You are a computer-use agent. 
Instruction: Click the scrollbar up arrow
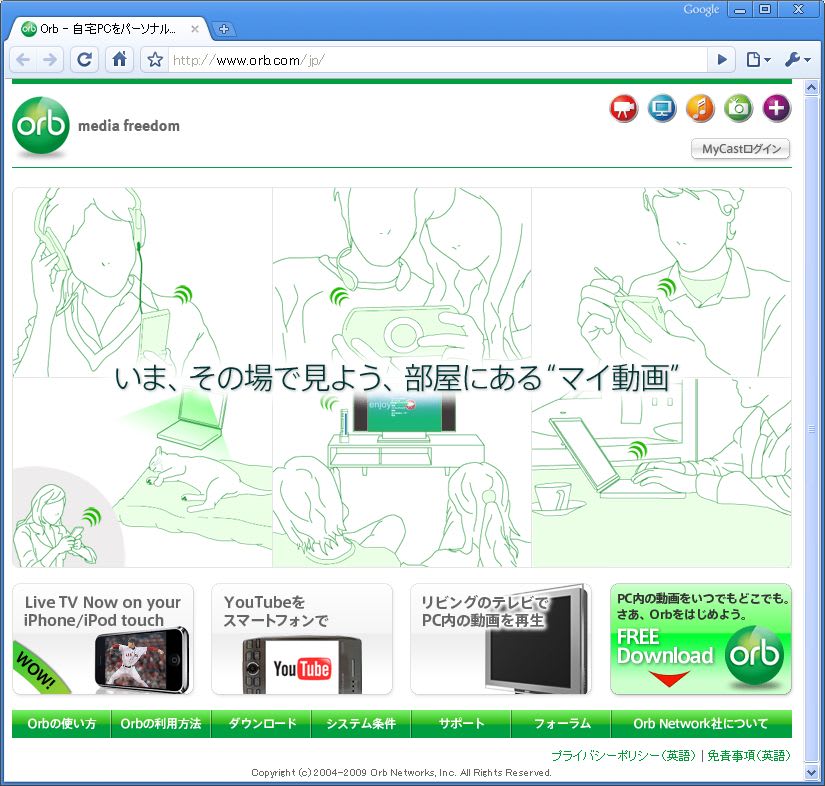[x=811, y=87]
